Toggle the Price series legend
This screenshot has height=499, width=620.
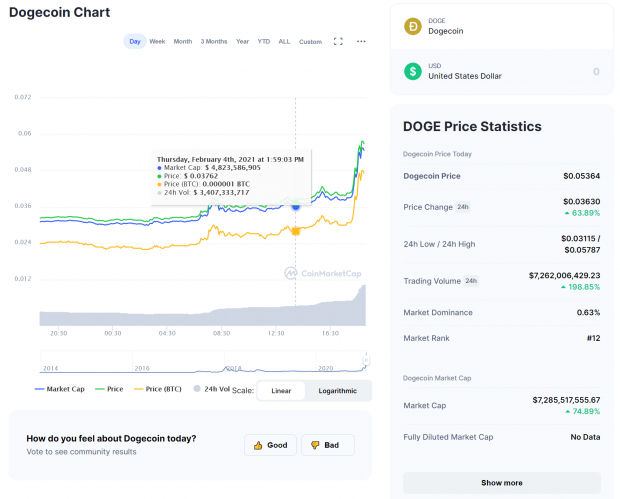(109, 389)
